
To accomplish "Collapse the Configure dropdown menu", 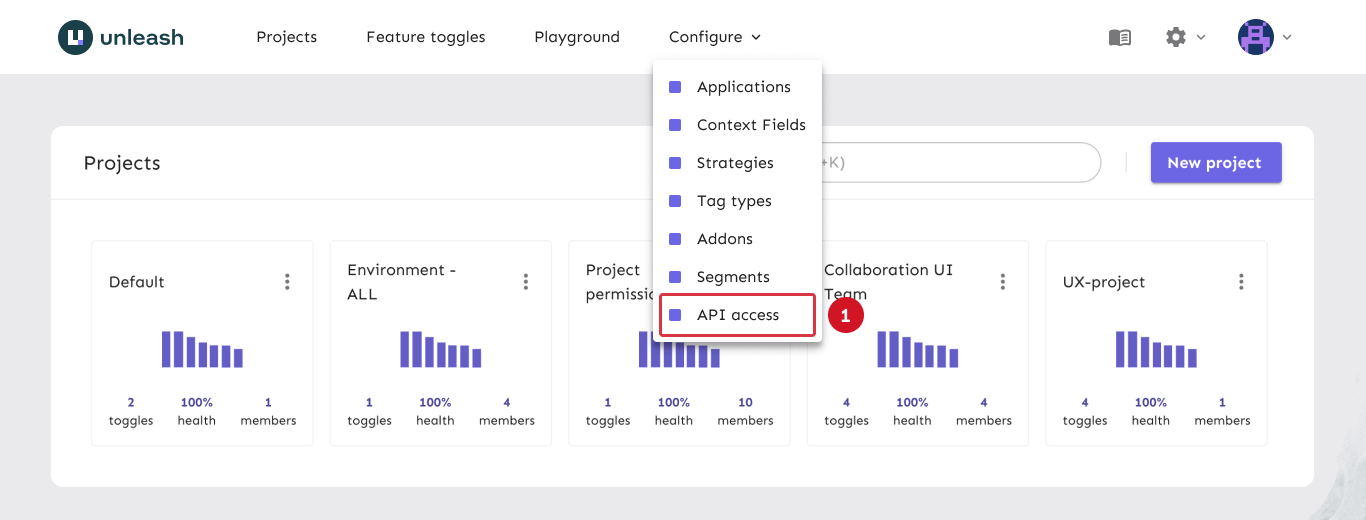I will tap(714, 37).
